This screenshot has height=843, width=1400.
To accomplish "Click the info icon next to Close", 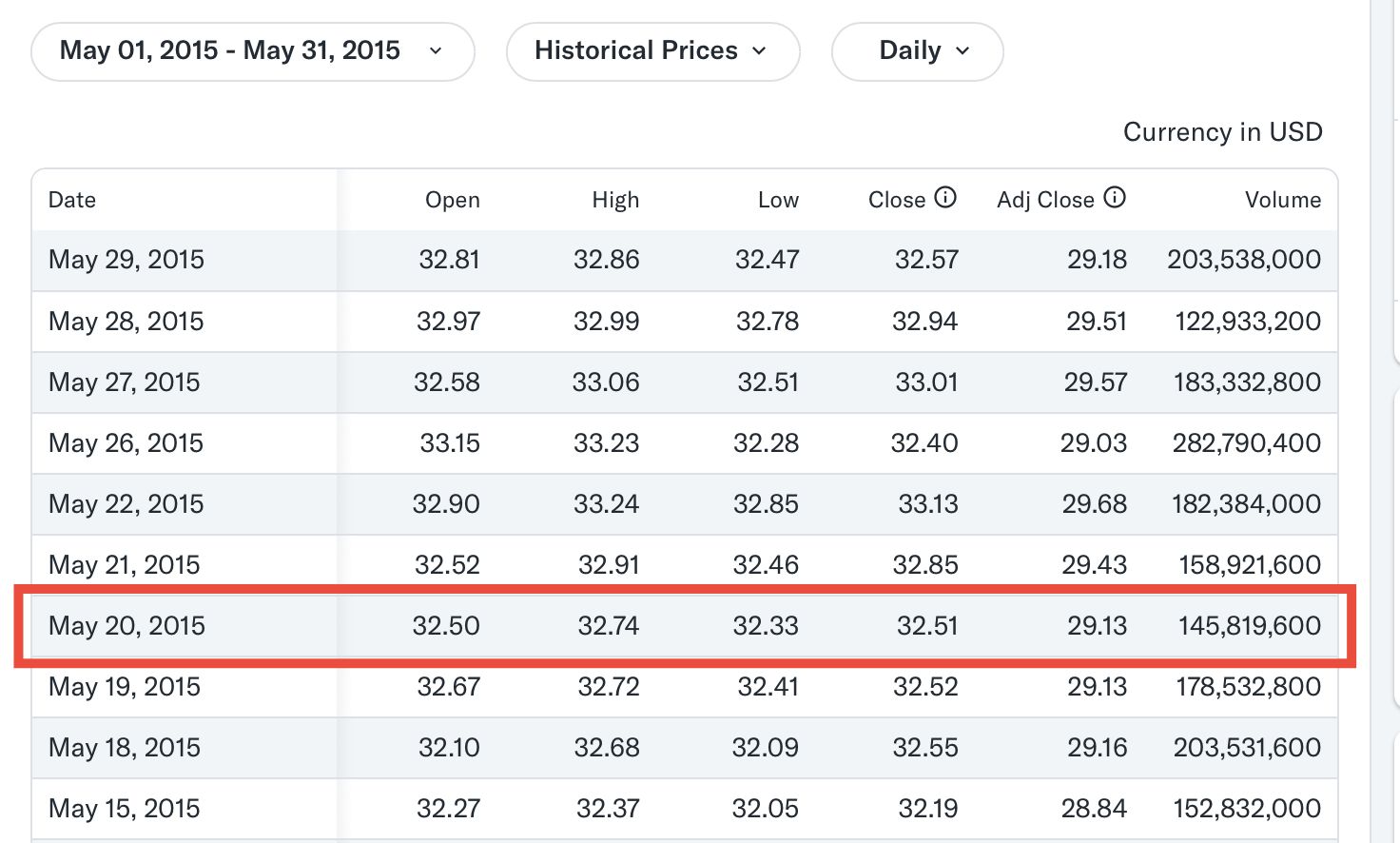I will point(945,198).
